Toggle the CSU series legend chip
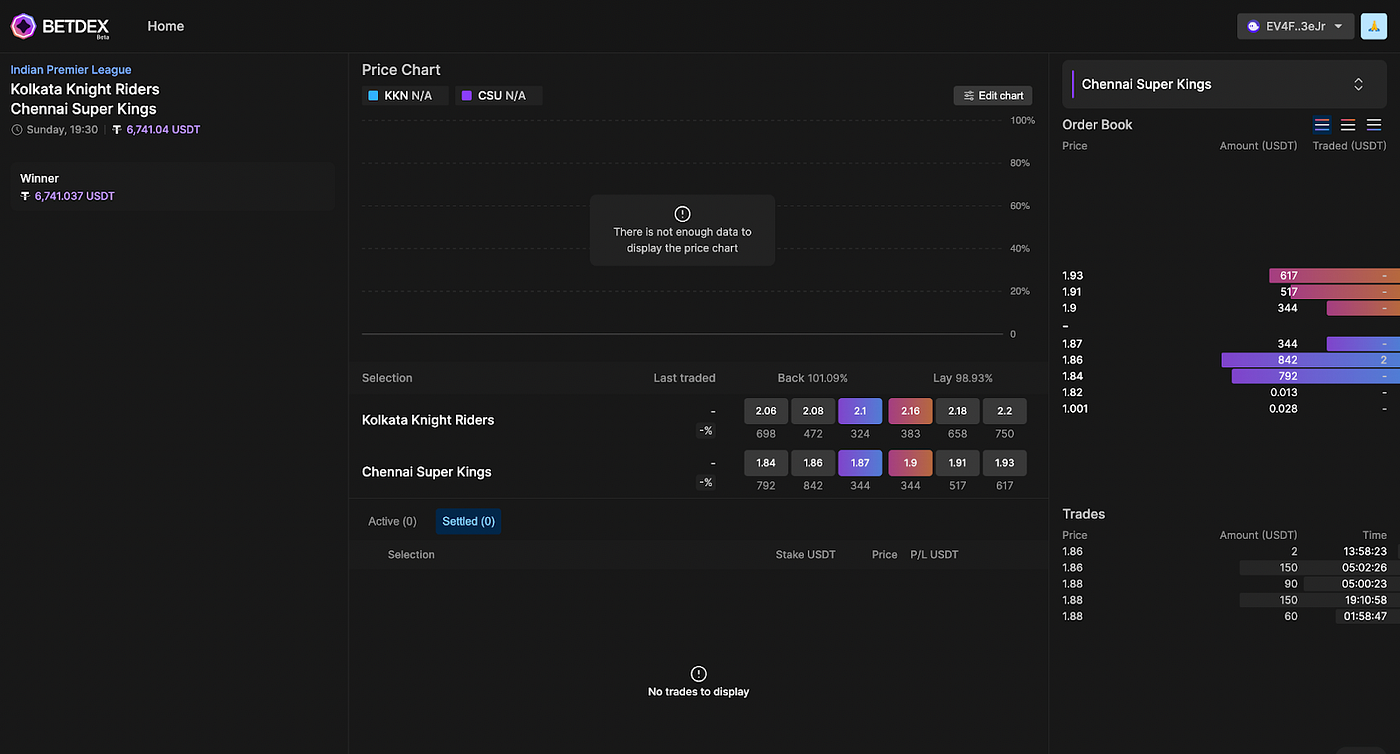This screenshot has height=754, width=1400. (498, 95)
